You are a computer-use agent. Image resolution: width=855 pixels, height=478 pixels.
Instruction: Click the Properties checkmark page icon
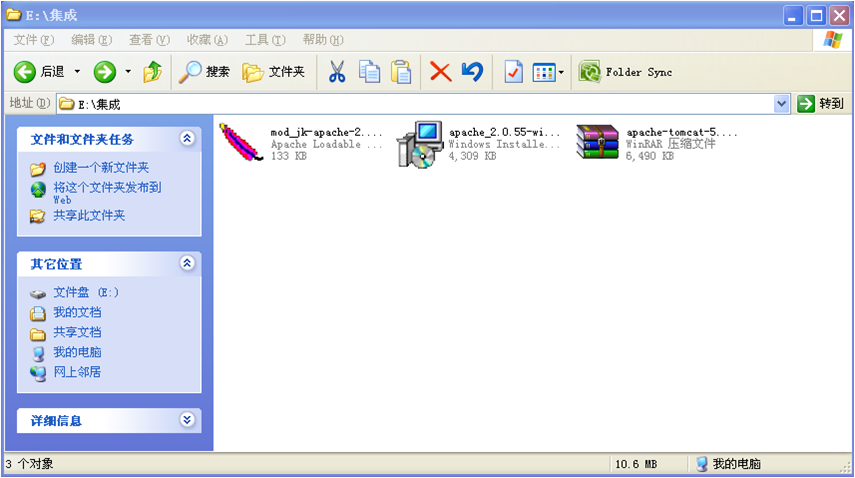(x=513, y=71)
